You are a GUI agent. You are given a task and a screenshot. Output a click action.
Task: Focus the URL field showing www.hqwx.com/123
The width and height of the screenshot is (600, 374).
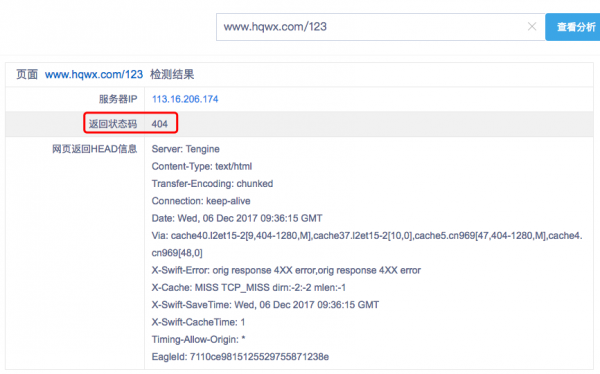[x=380, y=27]
